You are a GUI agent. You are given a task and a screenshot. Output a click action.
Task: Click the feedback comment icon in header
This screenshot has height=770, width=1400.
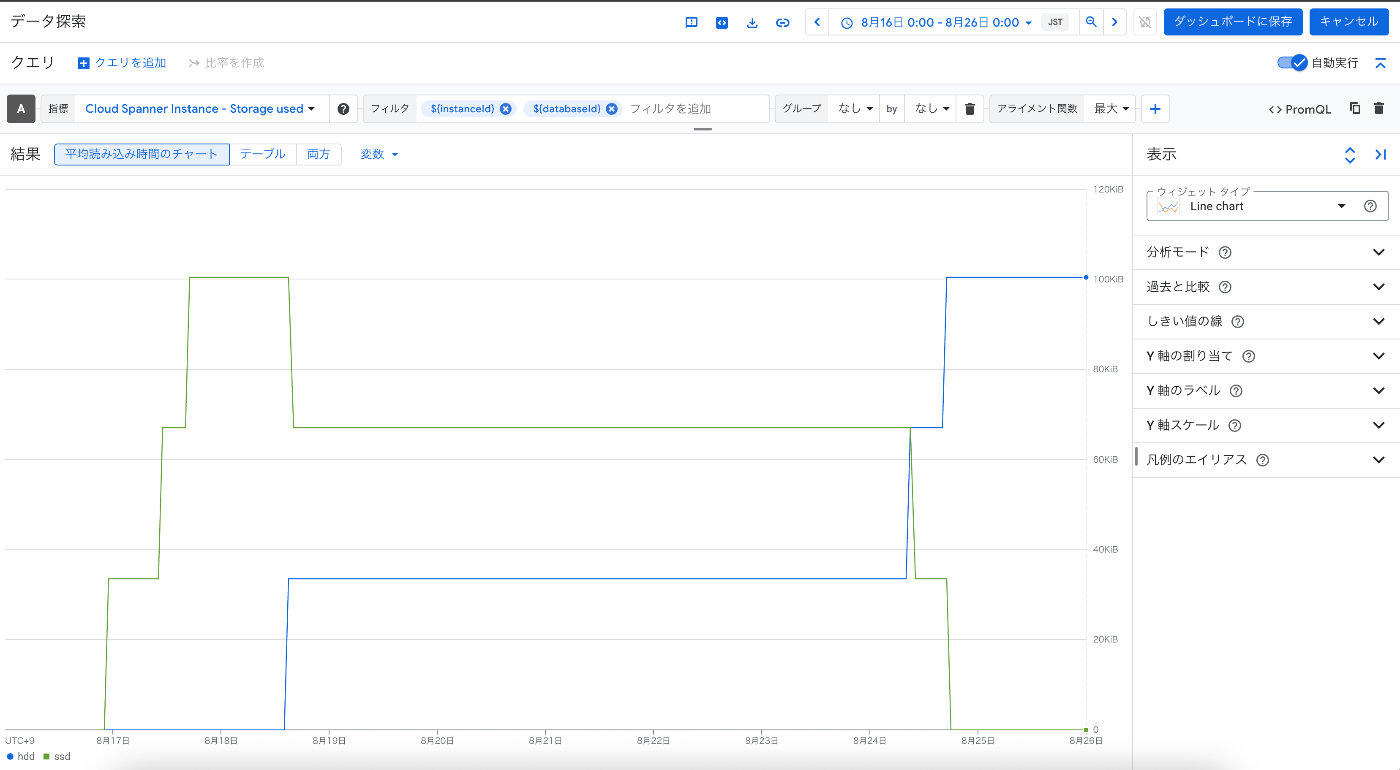point(691,22)
